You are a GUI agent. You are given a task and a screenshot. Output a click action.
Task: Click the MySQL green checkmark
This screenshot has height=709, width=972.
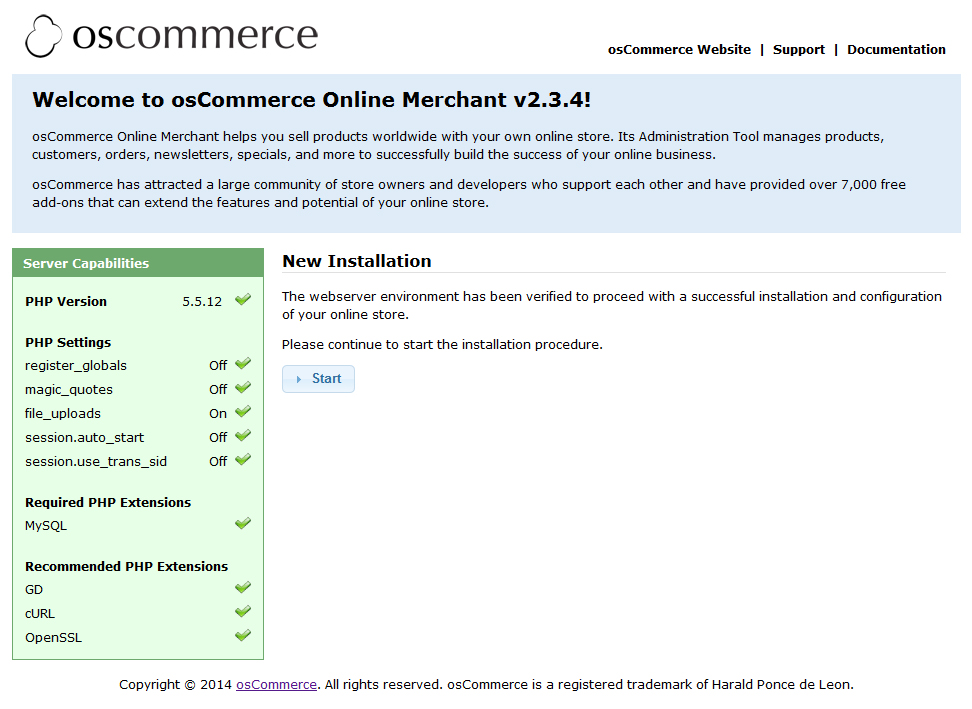click(243, 524)
